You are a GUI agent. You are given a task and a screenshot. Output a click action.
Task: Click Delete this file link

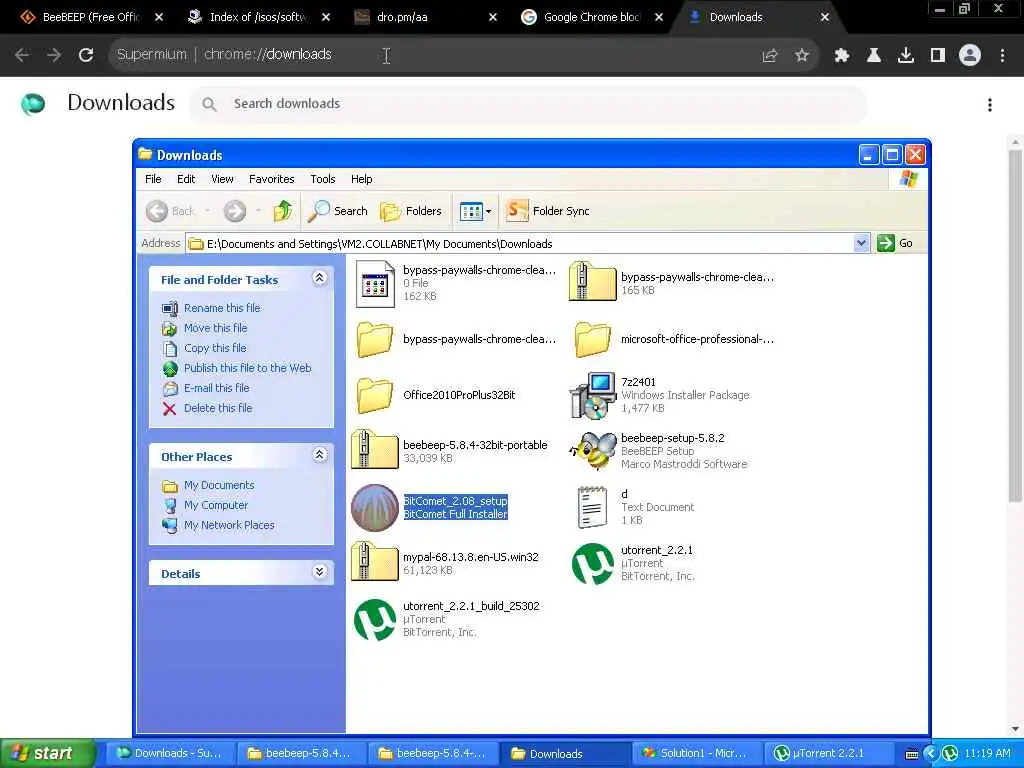[x=218, y=408]
